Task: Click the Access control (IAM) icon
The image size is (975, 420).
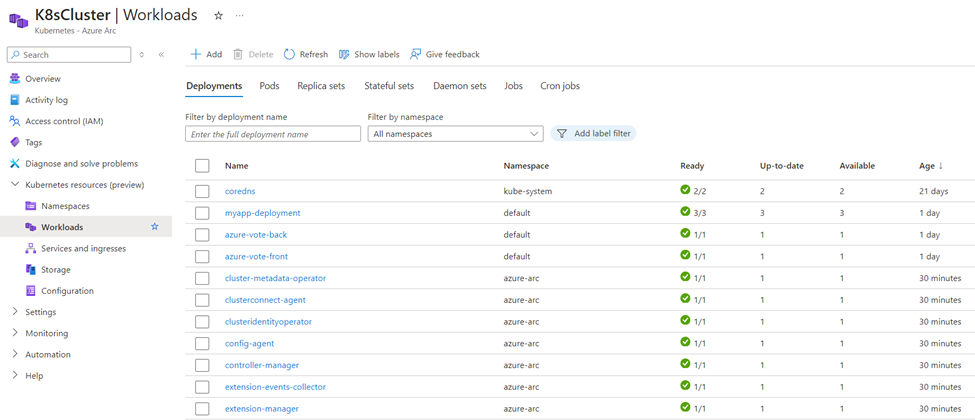Action: tap(15, 121)
